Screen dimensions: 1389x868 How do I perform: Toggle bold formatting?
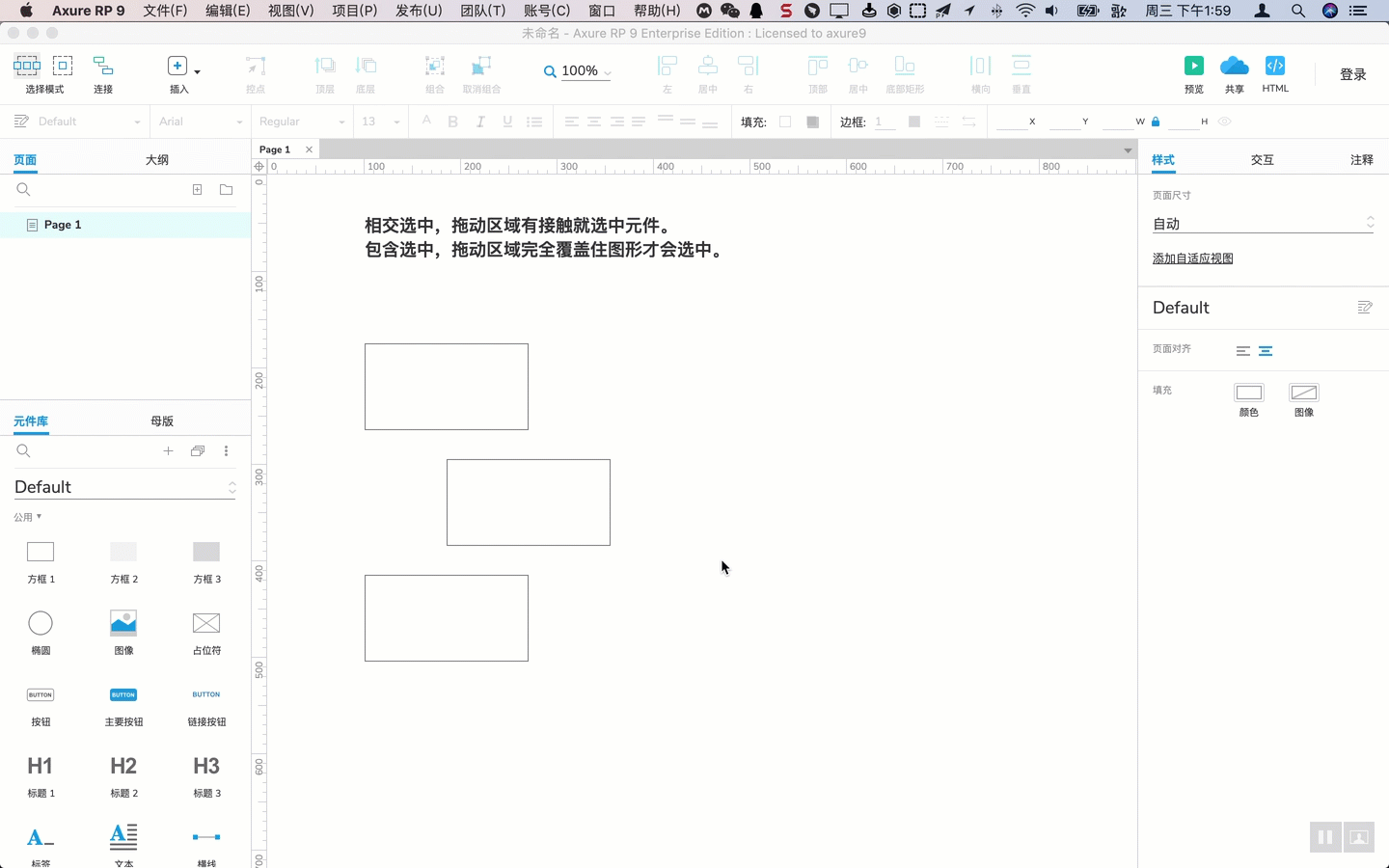[x=453, y=122]
